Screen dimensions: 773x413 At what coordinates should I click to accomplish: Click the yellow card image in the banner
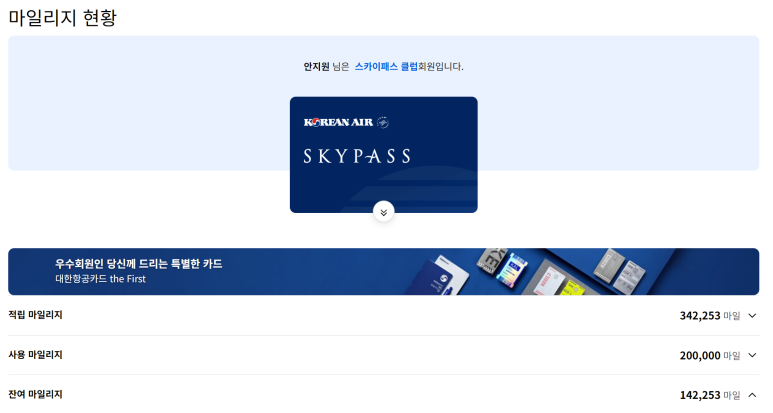click(x=573, y=288)
